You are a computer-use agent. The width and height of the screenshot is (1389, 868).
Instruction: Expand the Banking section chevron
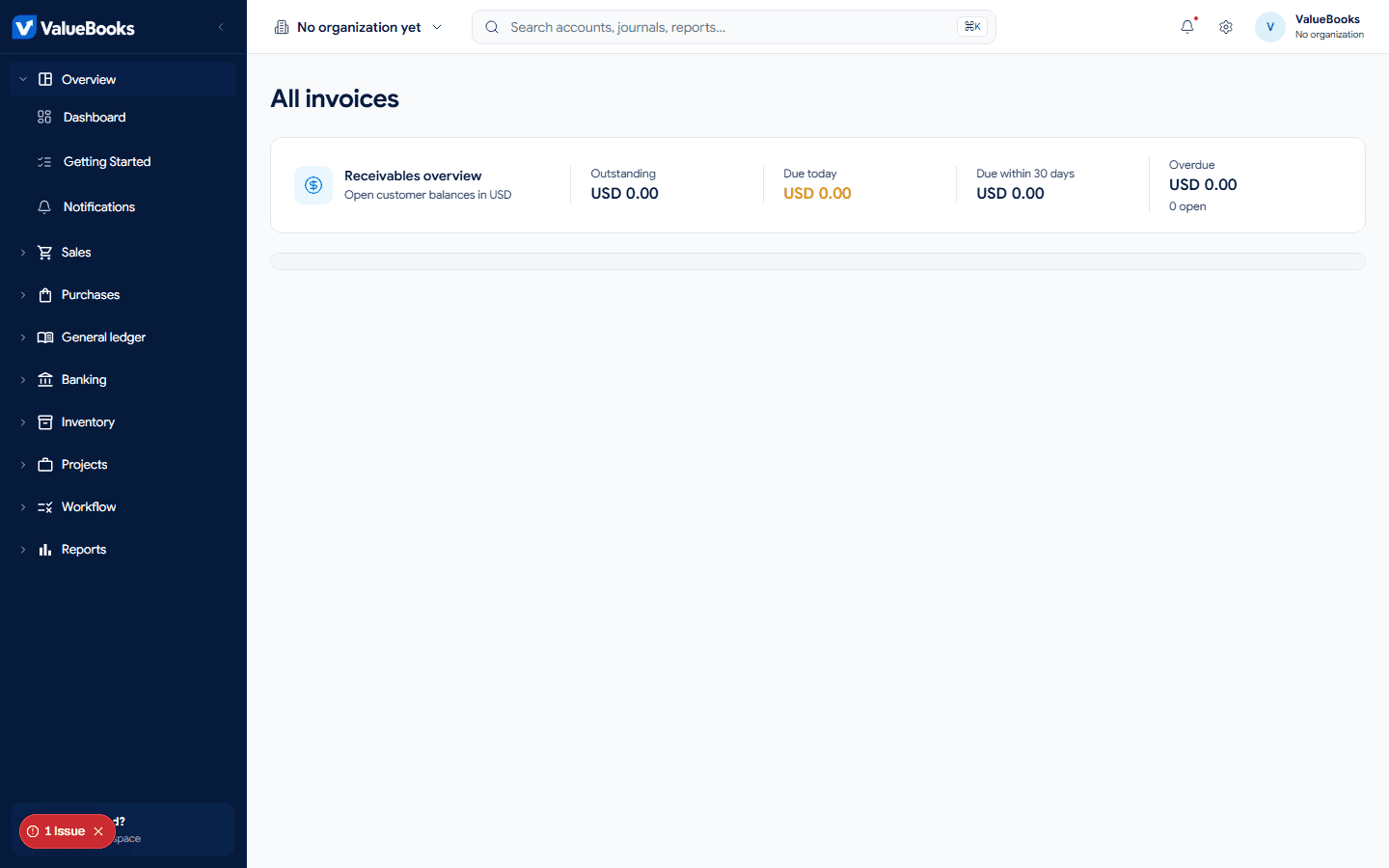(x=23, y=380)
